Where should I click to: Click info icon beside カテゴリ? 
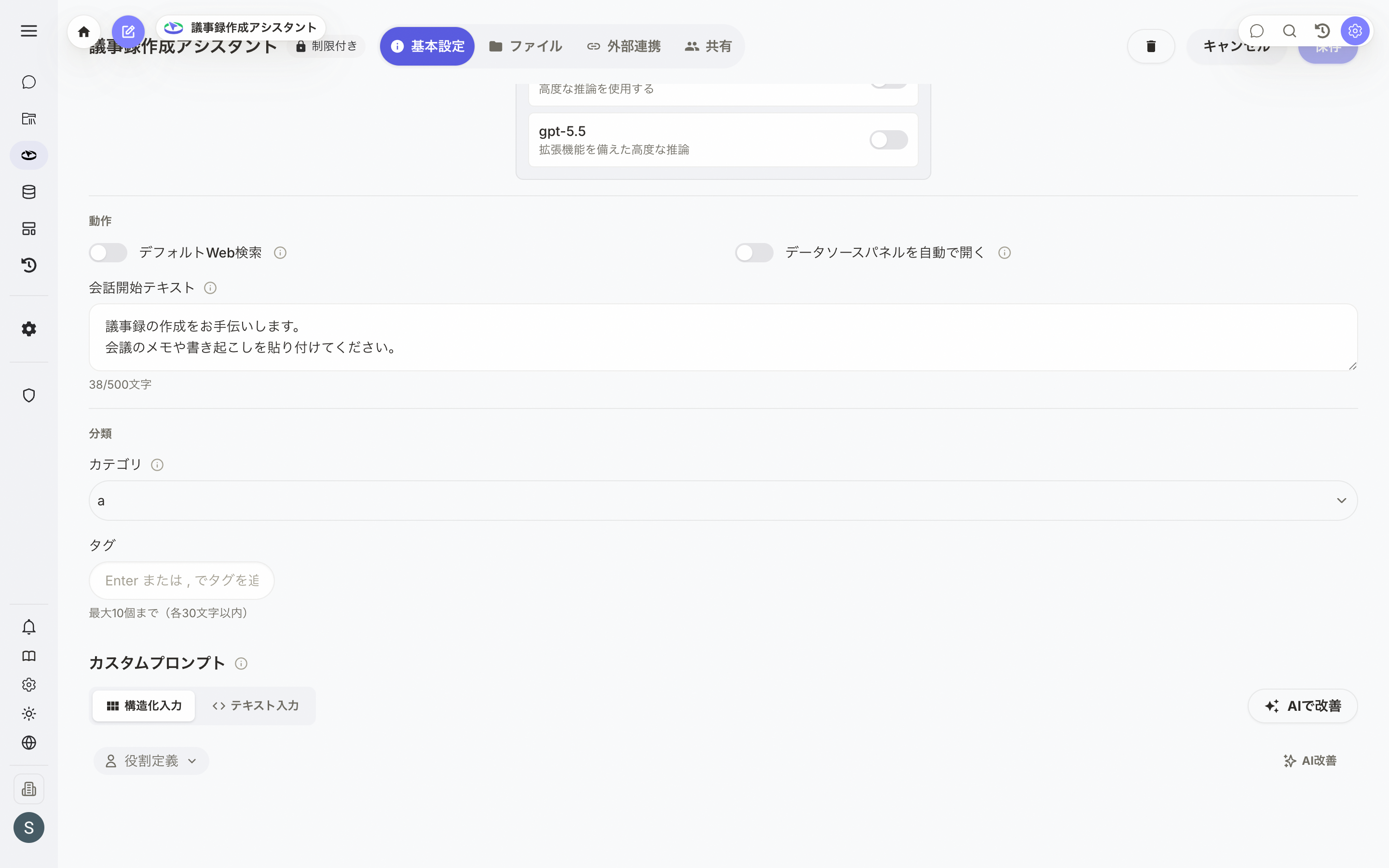[157, 465]
